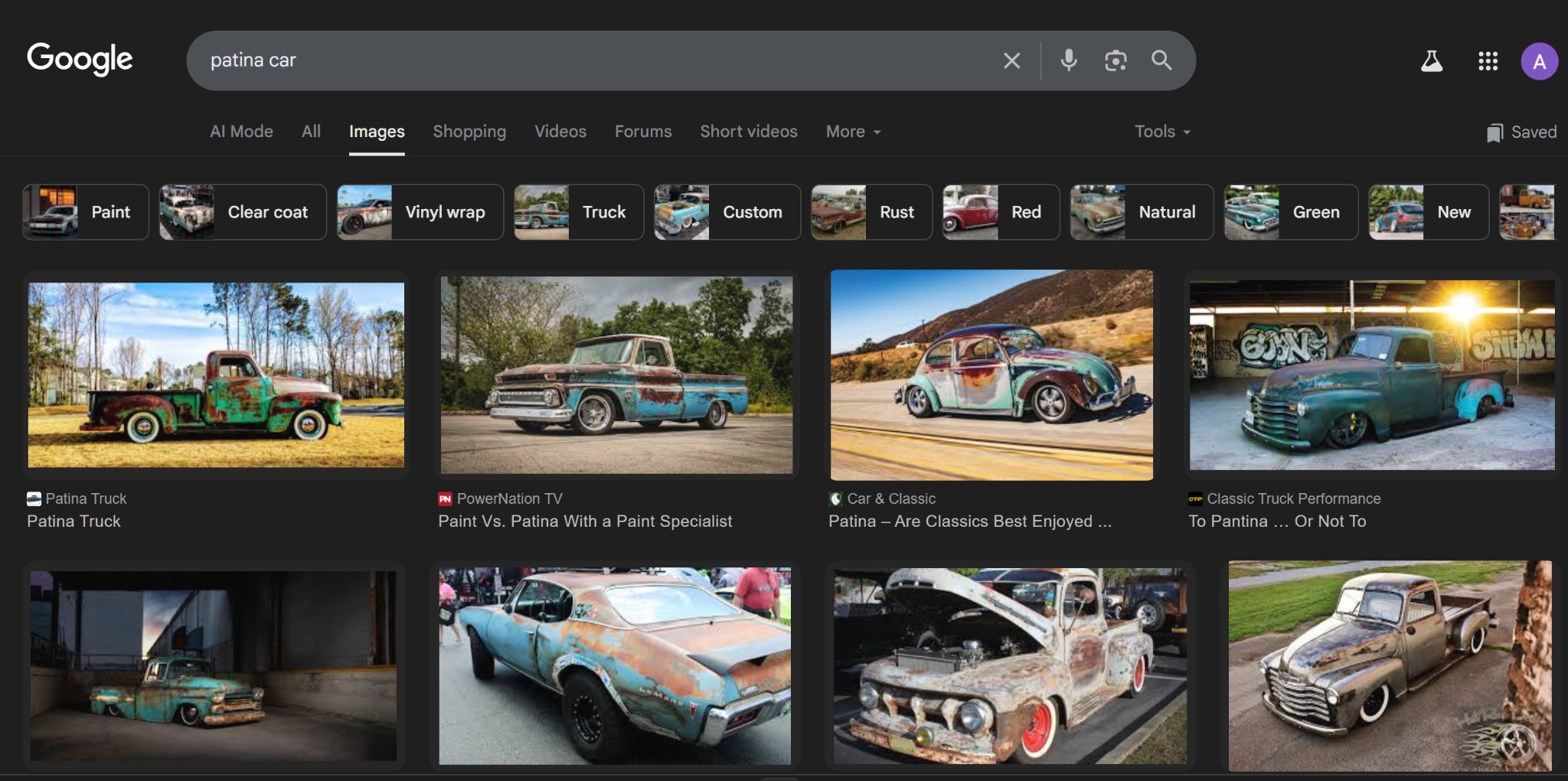
Task: Open the AI Mode tab
Action: pos(241,132)
